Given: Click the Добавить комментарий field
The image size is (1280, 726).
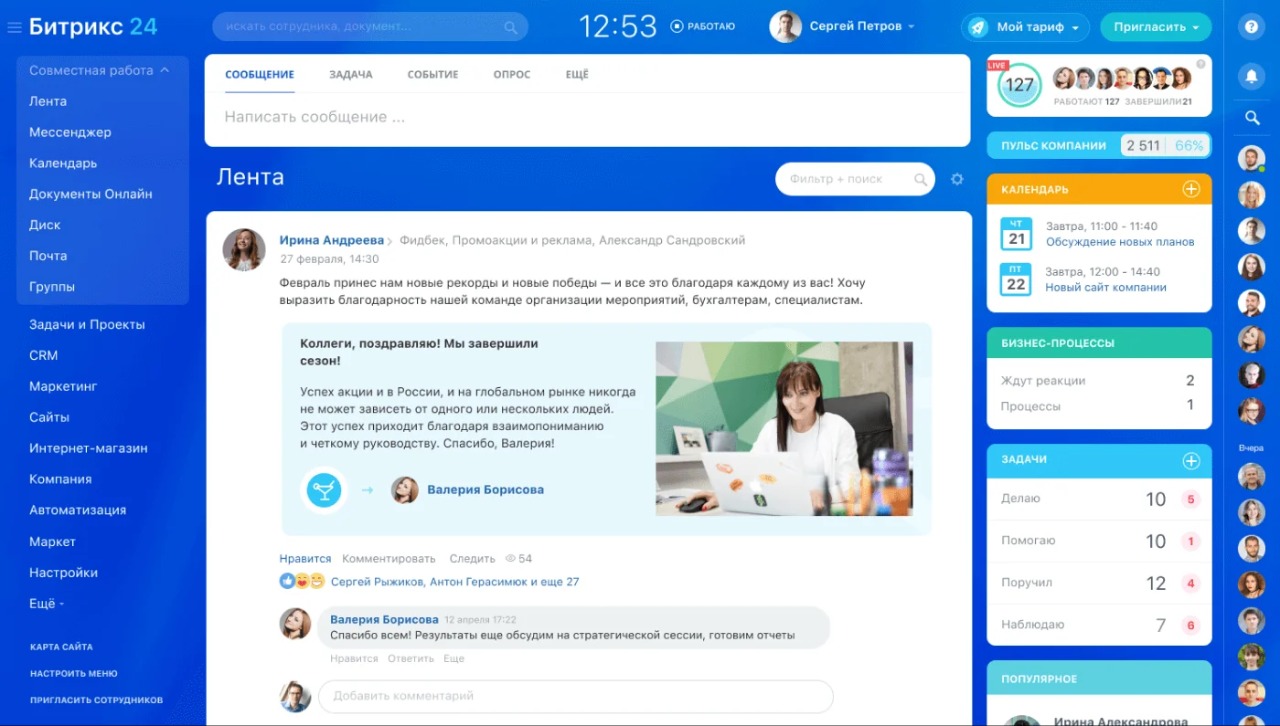Looking at the screenshot, I should coord(575,696).
